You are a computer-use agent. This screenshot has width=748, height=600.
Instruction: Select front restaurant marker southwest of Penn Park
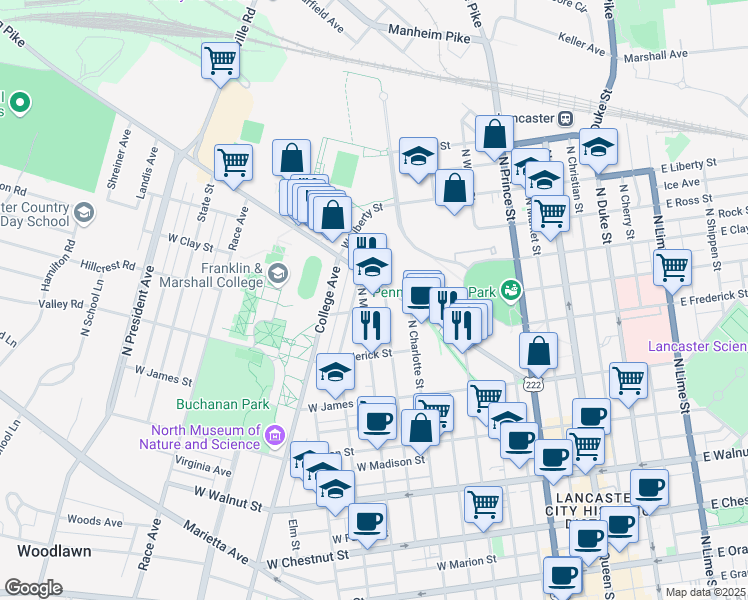[x=462, y=325]
